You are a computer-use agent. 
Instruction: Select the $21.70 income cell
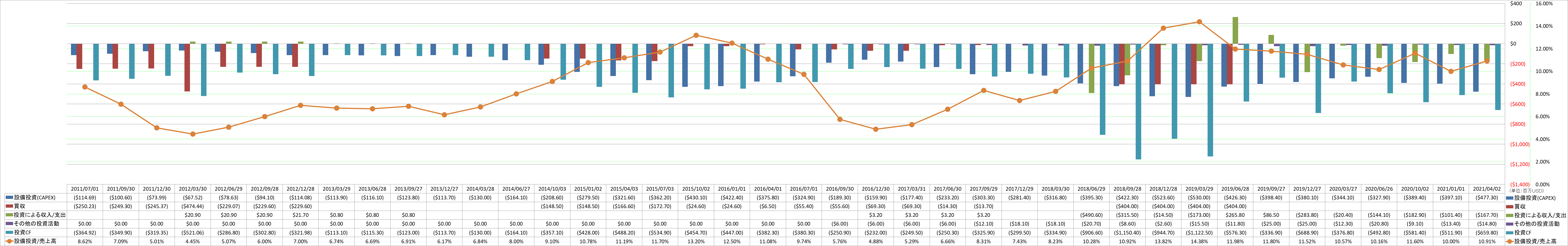click(x=301, y=215)
